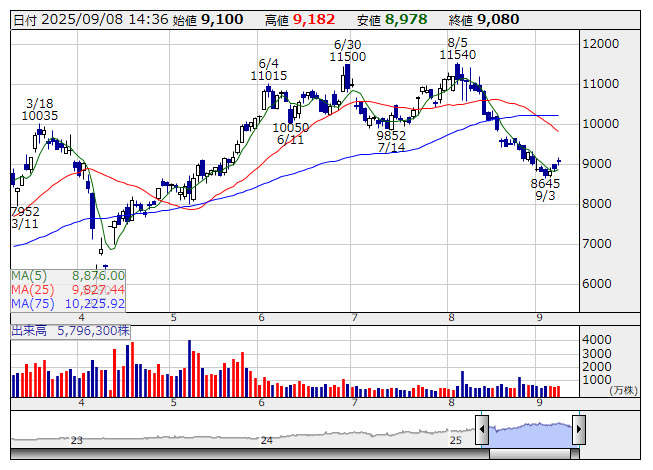Click the MA(25) legend value 9,827.44

(98, 289)
